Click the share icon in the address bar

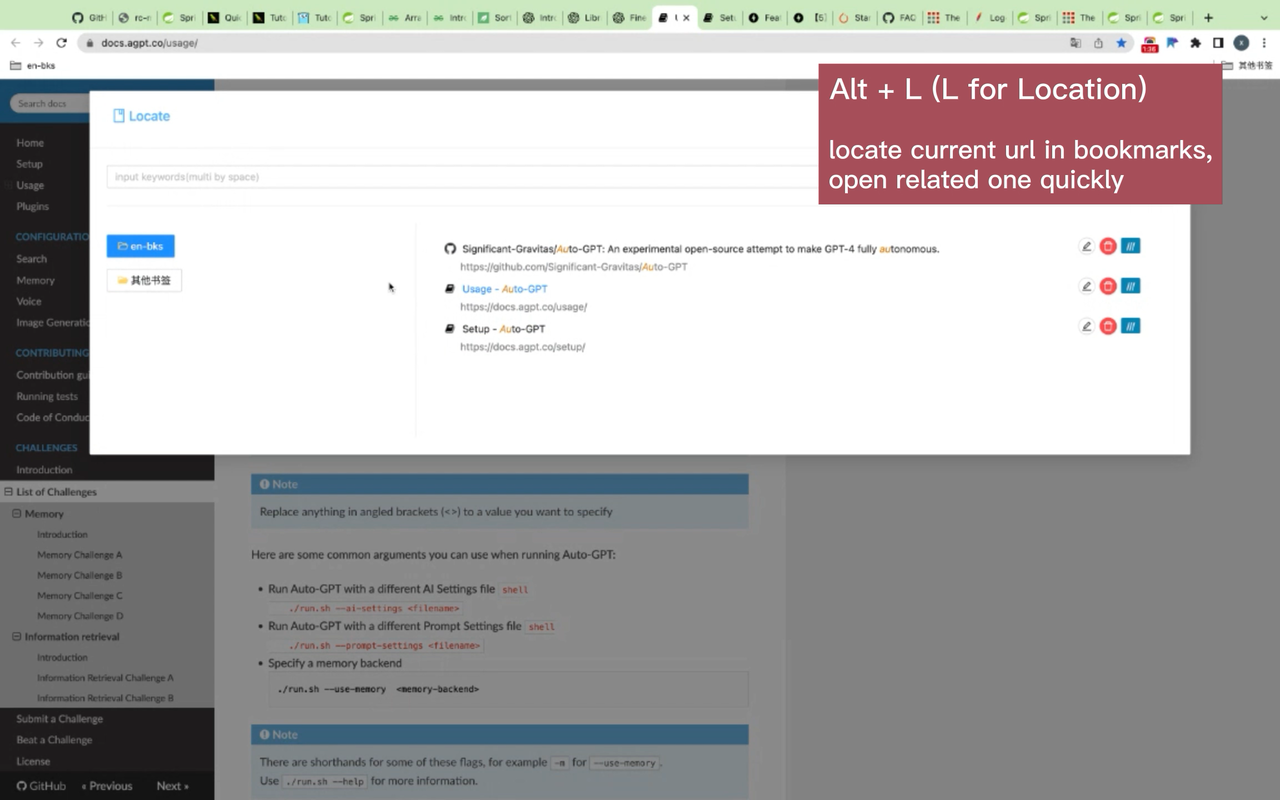point(1099,43)
